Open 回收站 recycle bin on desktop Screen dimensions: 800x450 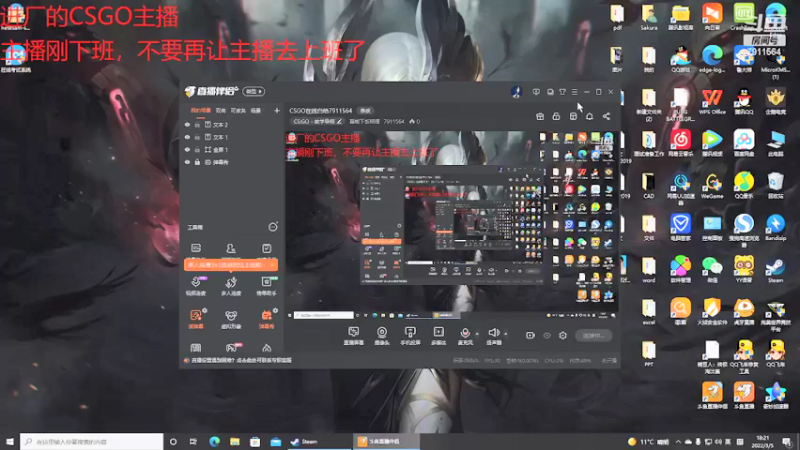coord(776,186)
